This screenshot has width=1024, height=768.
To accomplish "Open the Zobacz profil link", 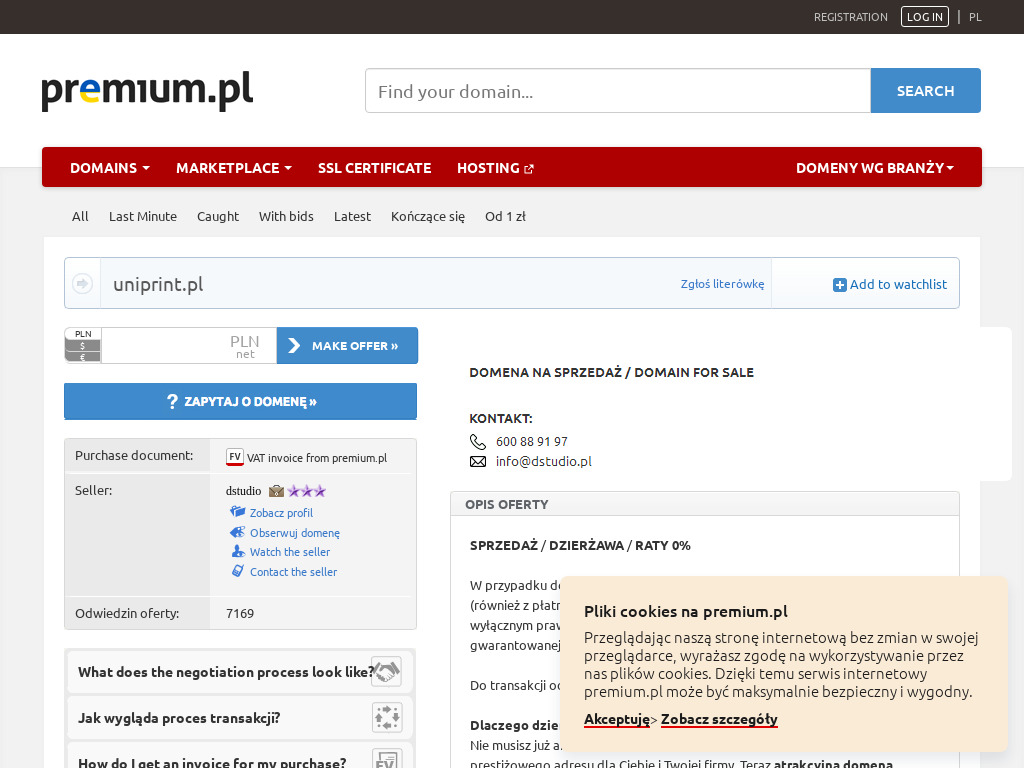I will pyautogui.click(x=281, y=513).
